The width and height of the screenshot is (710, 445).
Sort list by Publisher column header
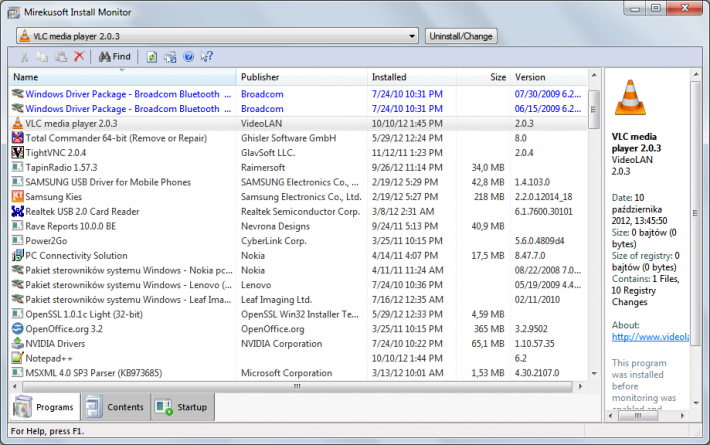point(302,77)
